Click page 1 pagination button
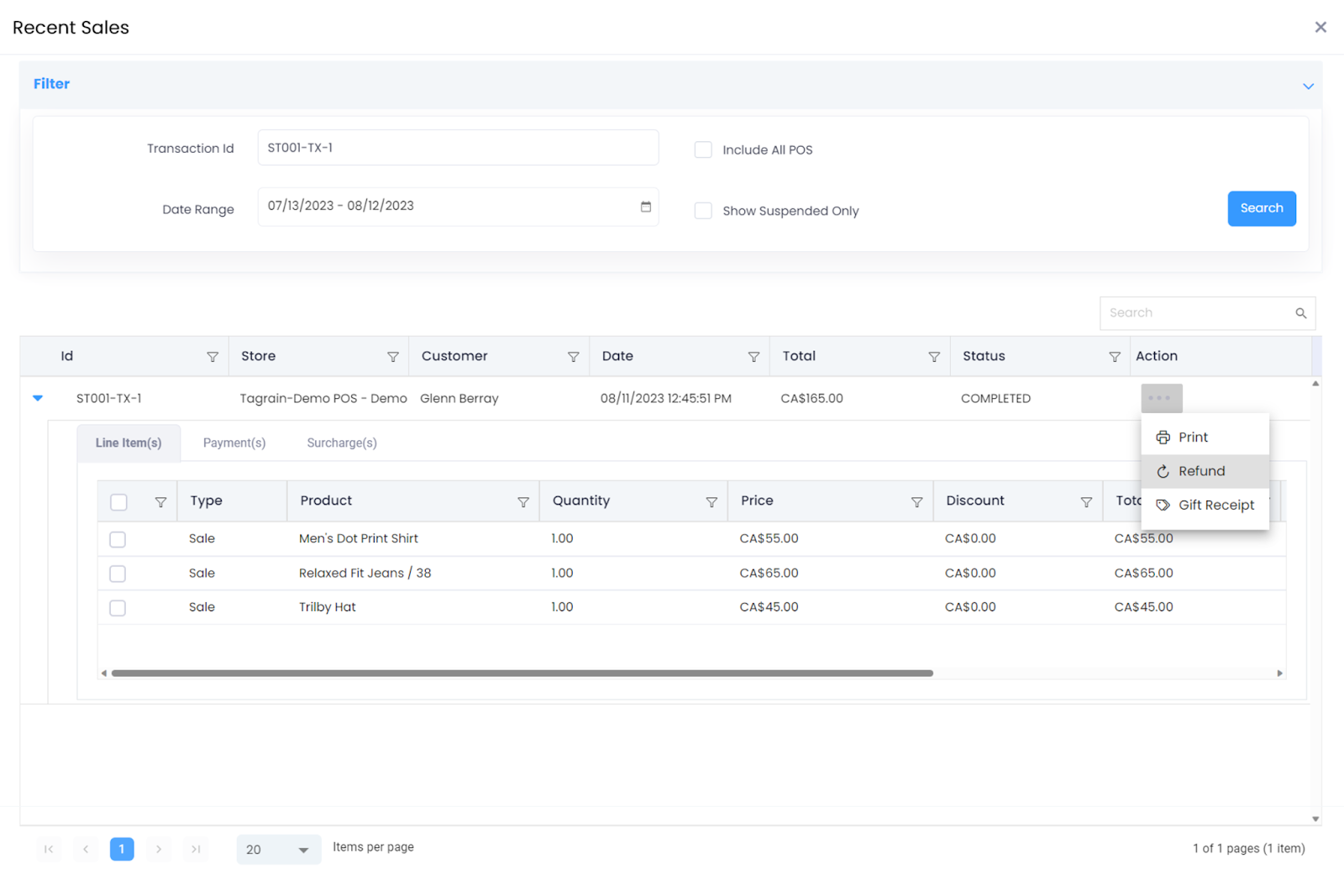Screen dimensions: 1344x896 122,849
